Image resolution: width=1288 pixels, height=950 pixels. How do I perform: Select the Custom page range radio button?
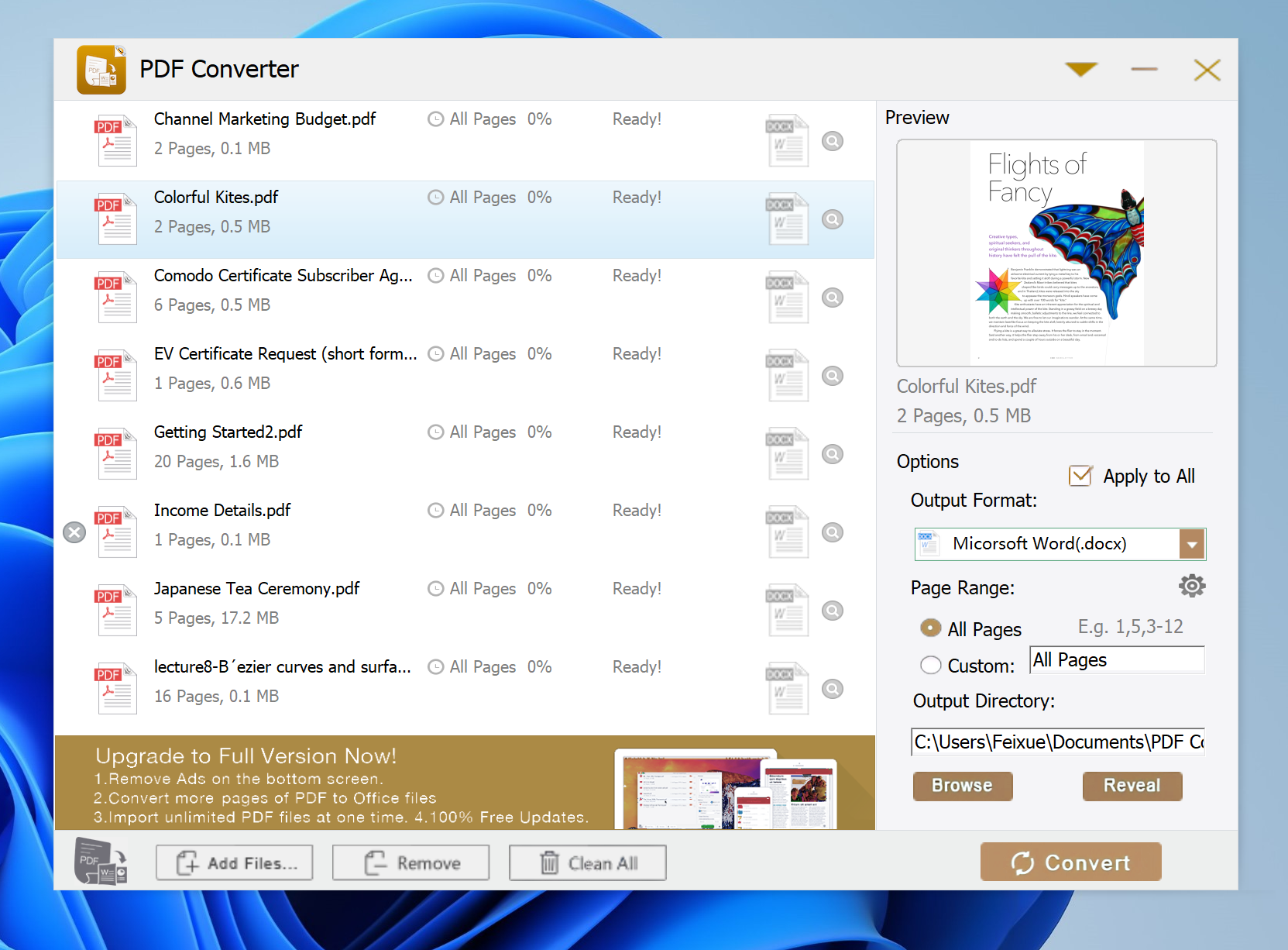tap(931, 665)
